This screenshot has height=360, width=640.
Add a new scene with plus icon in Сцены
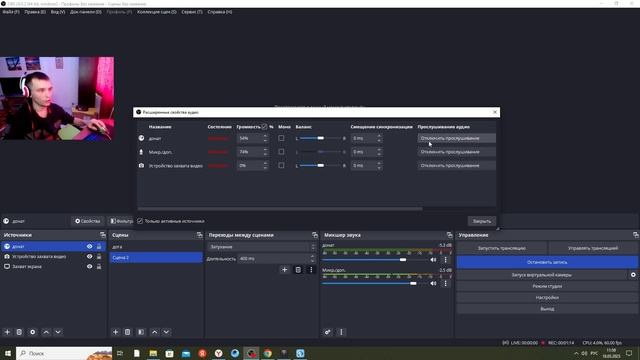(116, 332)
